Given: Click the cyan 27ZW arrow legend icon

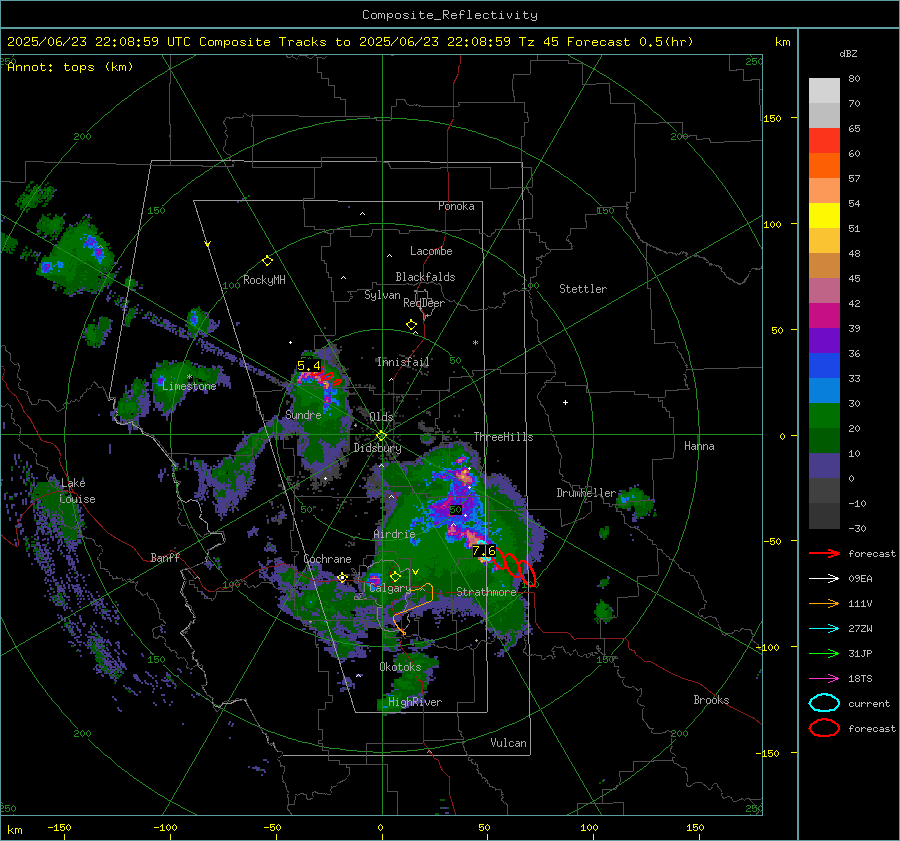Looking at the screenshot, I should pos(824,629).
